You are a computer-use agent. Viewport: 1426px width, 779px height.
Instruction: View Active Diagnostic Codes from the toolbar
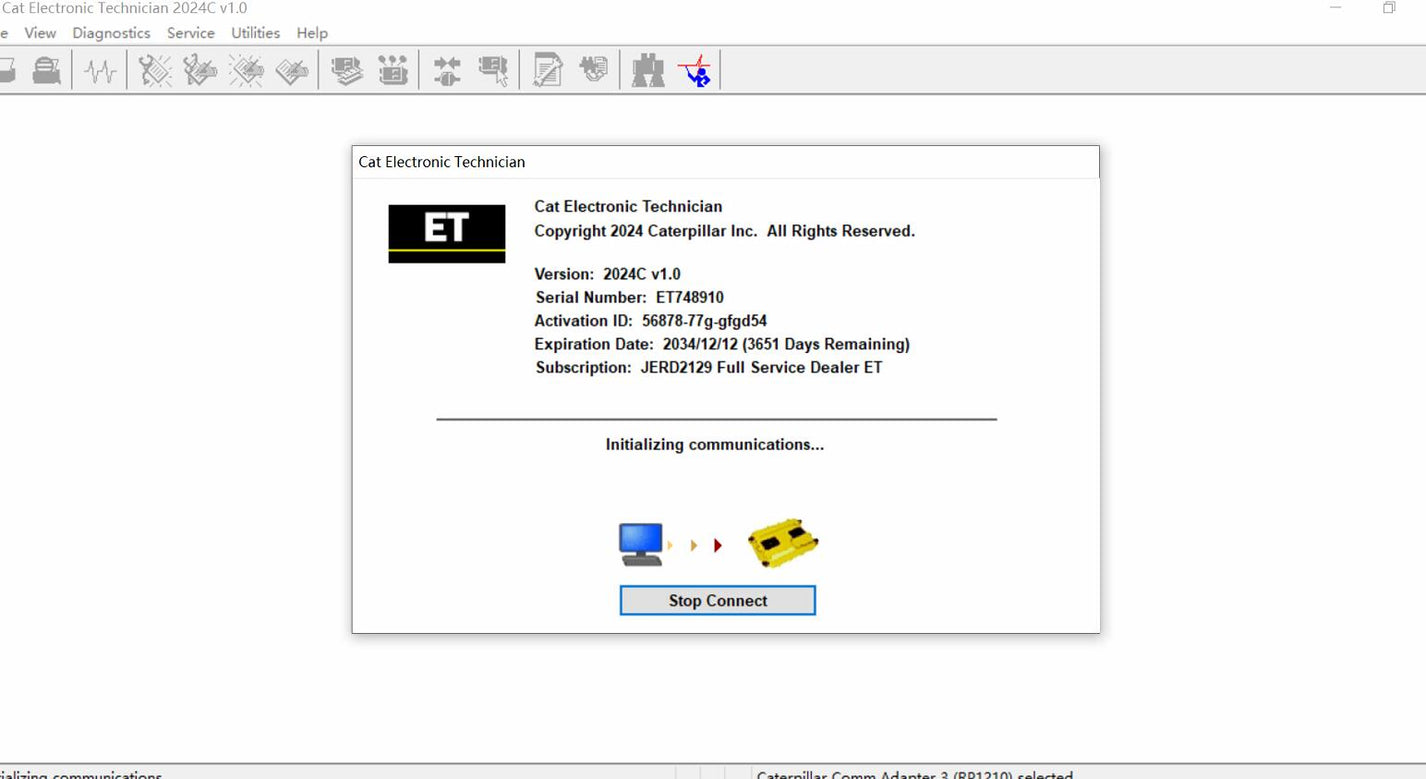(x=152, y=69)
